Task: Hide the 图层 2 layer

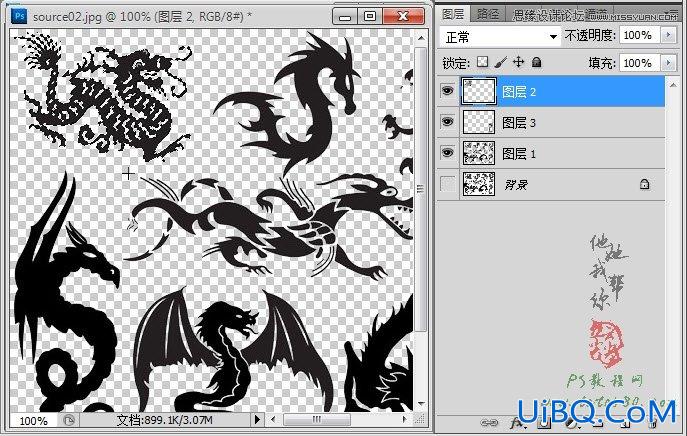Action: pos(447,91)
